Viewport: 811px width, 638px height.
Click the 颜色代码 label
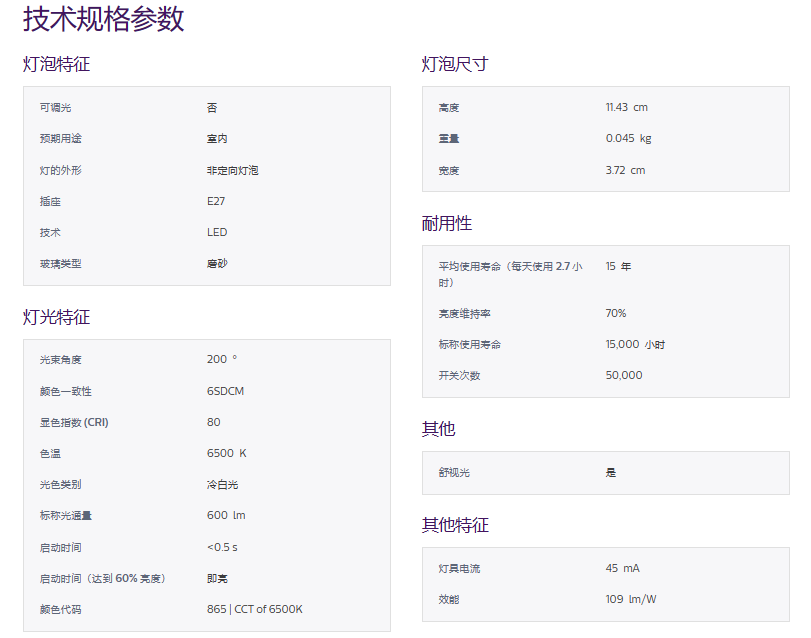click(x=61, y=610)
